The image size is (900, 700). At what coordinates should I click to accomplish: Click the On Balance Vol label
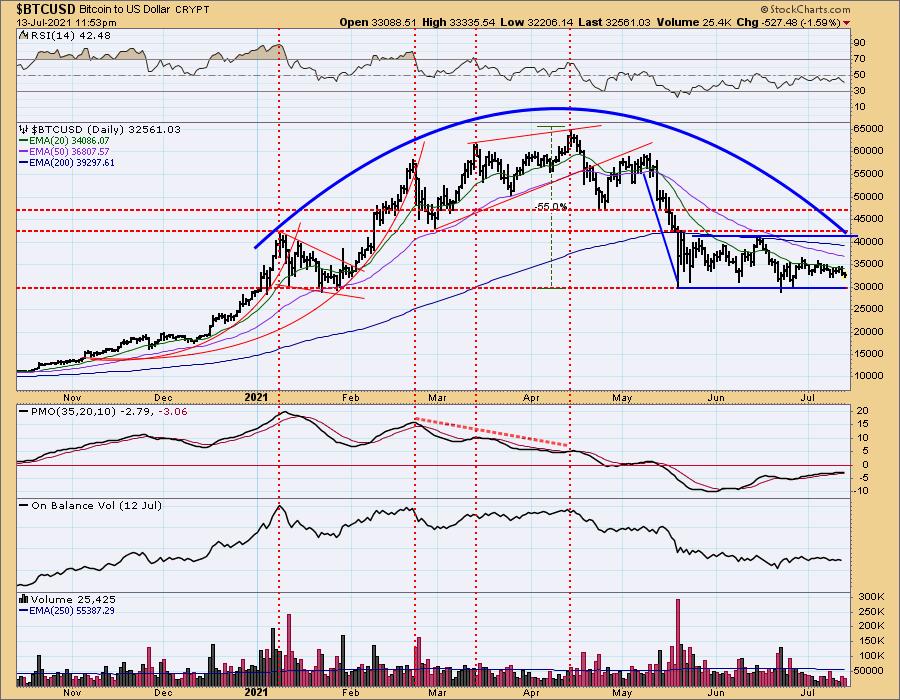point(91,505)
